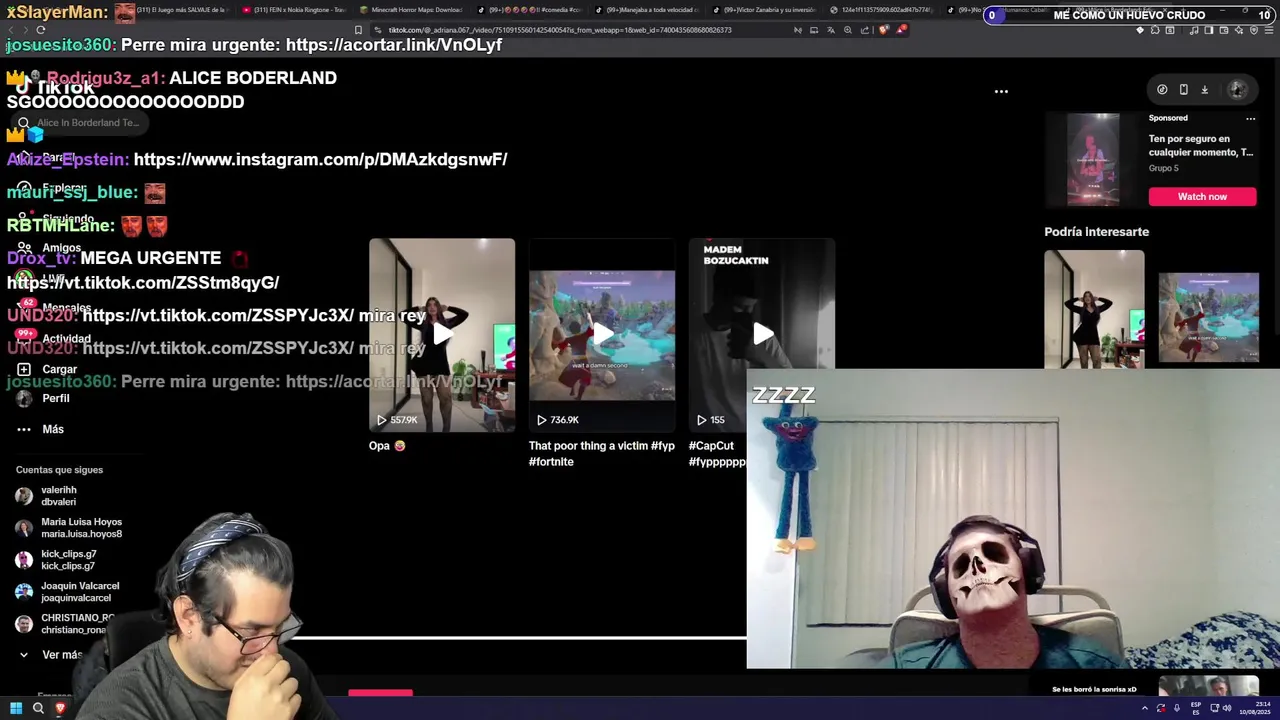Click the 'That poor thing a victim #fyp' caption

click(x=602, y=454)
